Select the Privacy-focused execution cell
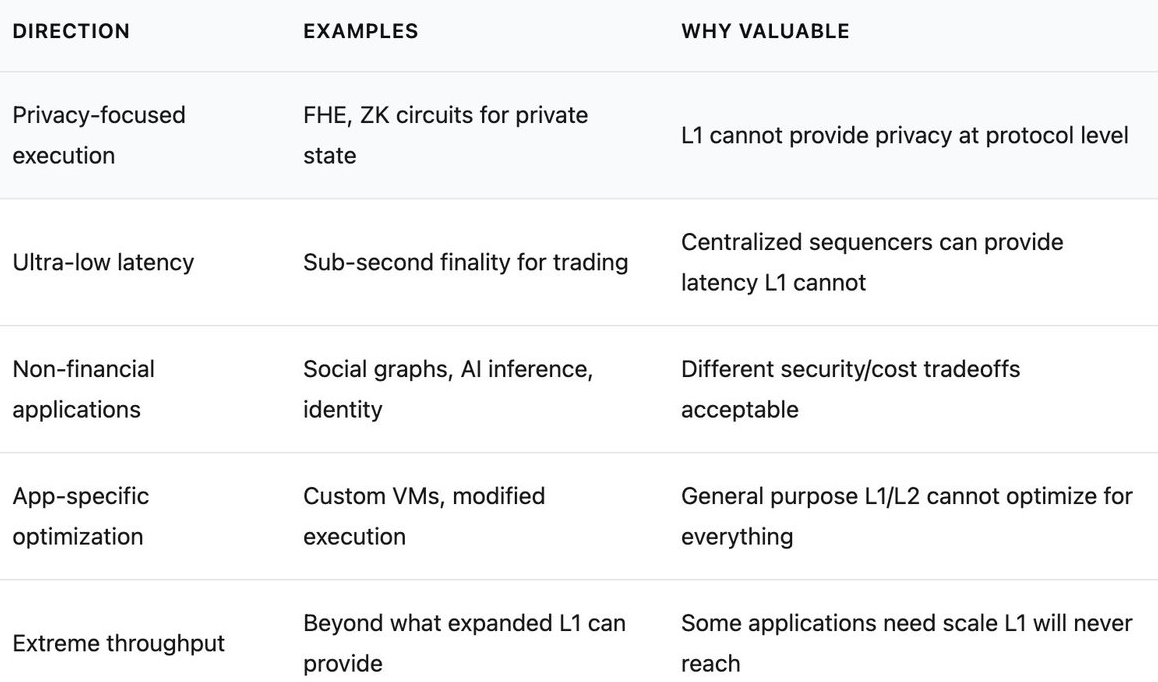Screen dimensions: 1158x682 click(99, 135)
